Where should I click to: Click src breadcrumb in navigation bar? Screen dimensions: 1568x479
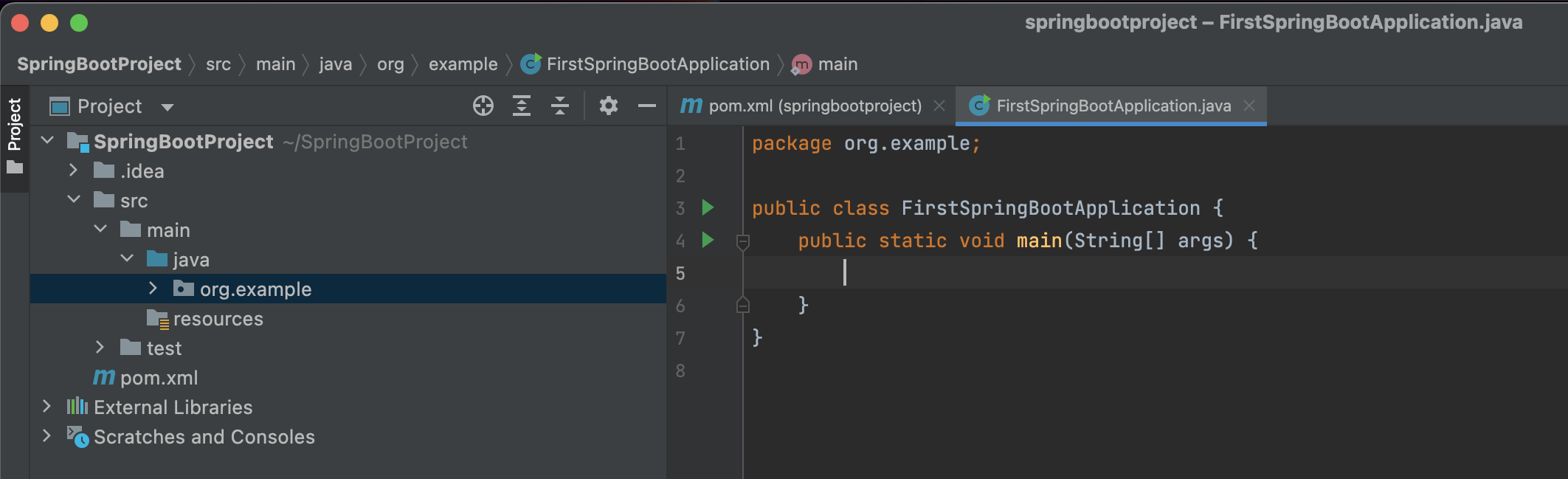coord(218,64)
